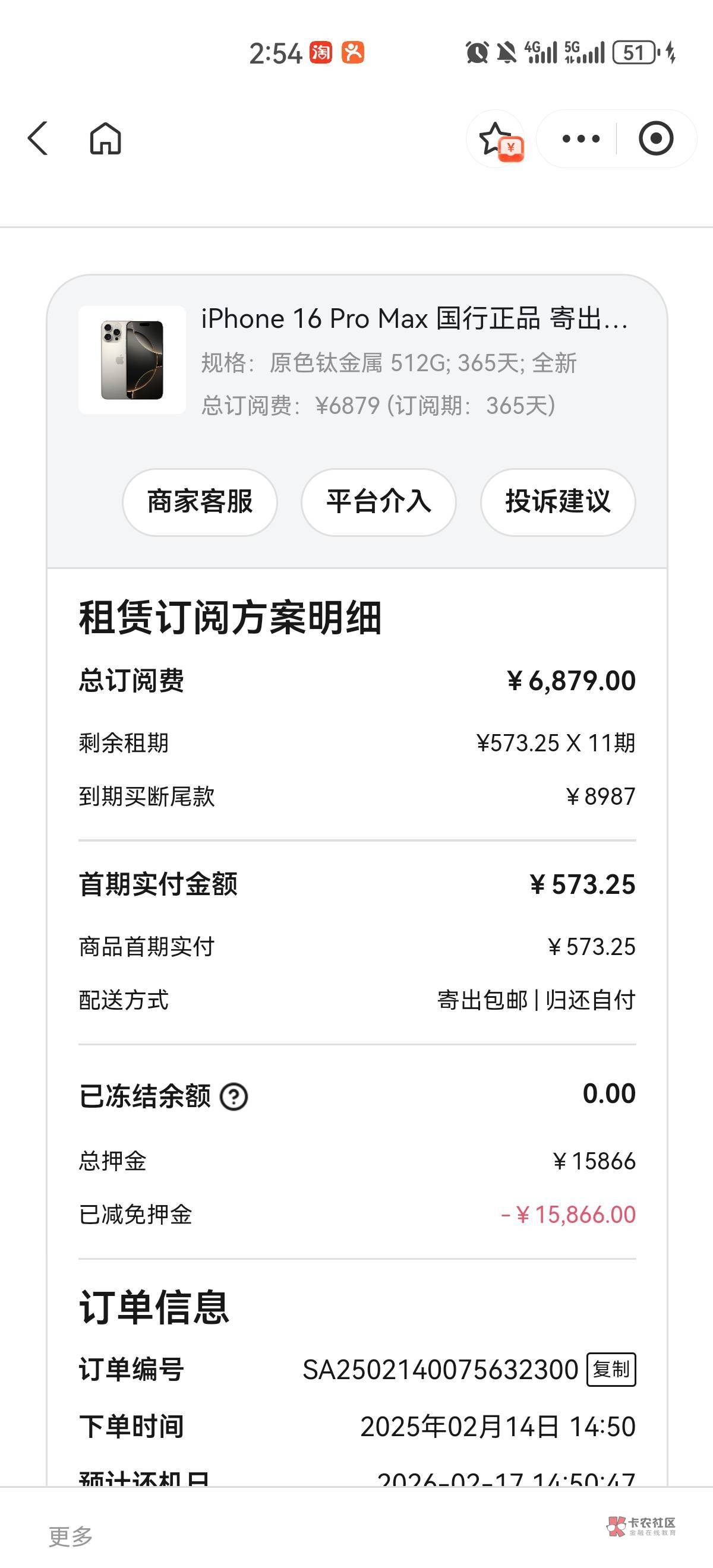Screen dimensions: 713x1568
Task: Tap the 已减免押金 red amount
Action: click(x=568, y=1215)
